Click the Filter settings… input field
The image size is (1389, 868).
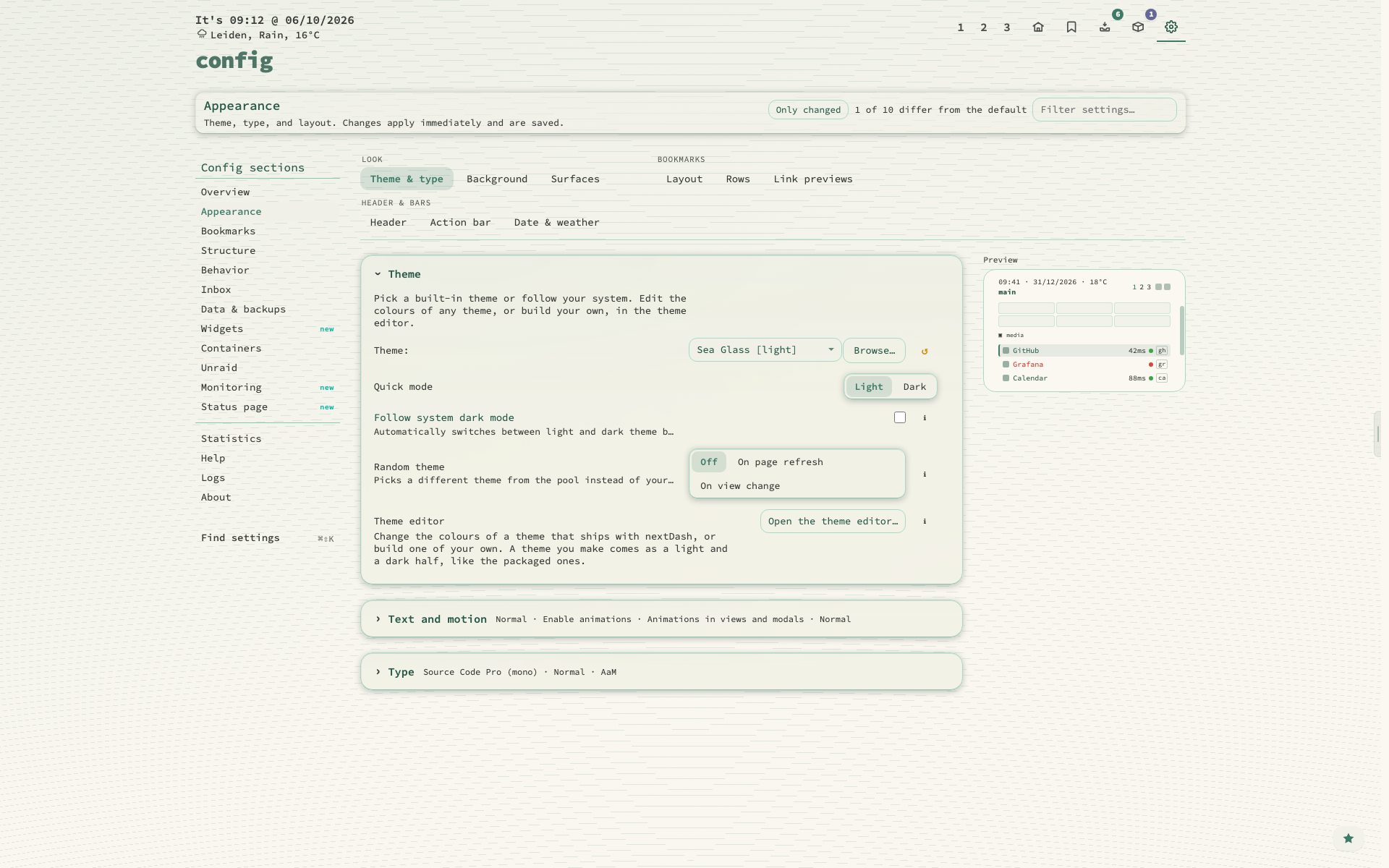[x=1104, y=110]
